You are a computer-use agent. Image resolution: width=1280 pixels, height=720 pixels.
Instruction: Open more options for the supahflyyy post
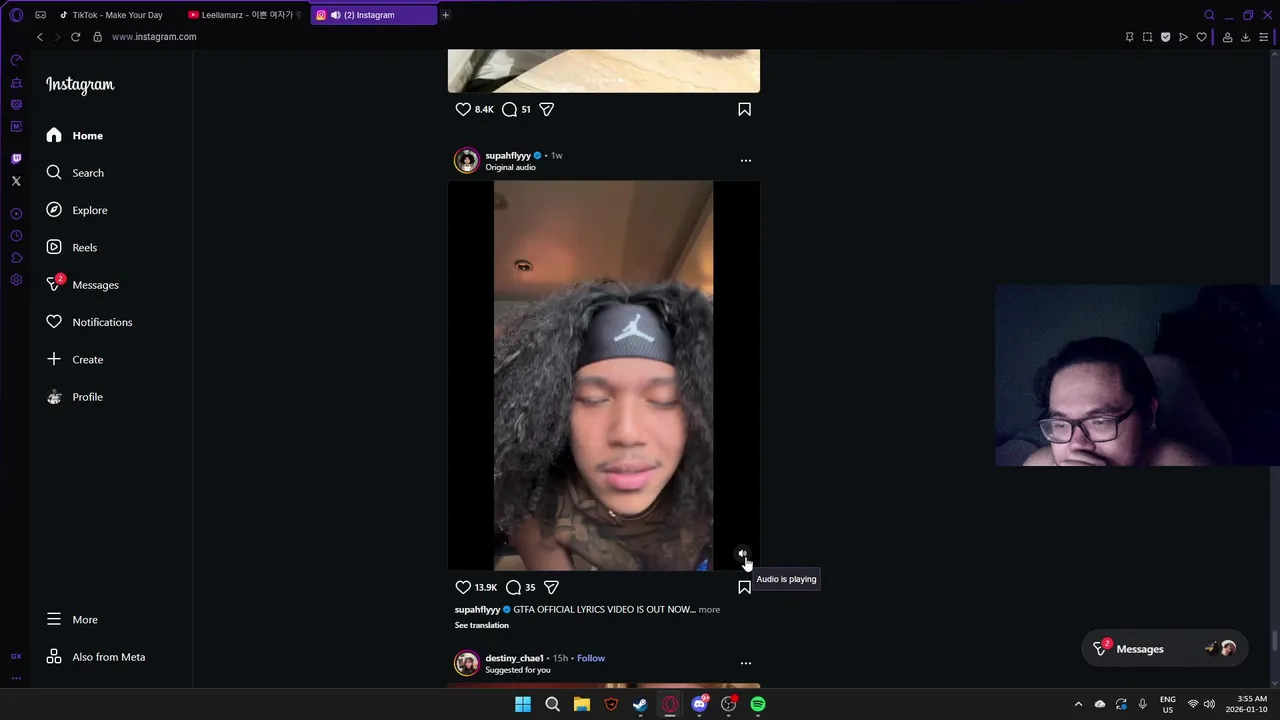click(x=745, y=160)
